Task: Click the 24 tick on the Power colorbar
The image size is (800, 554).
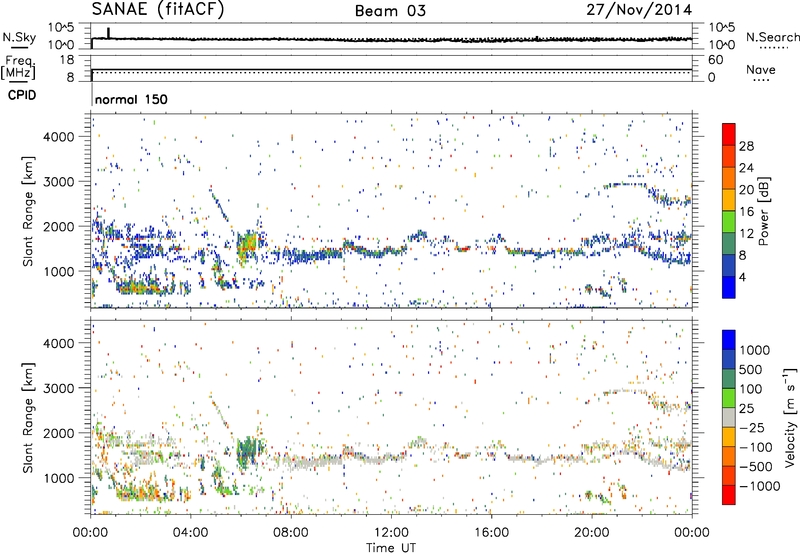Action: click(746, 168)
